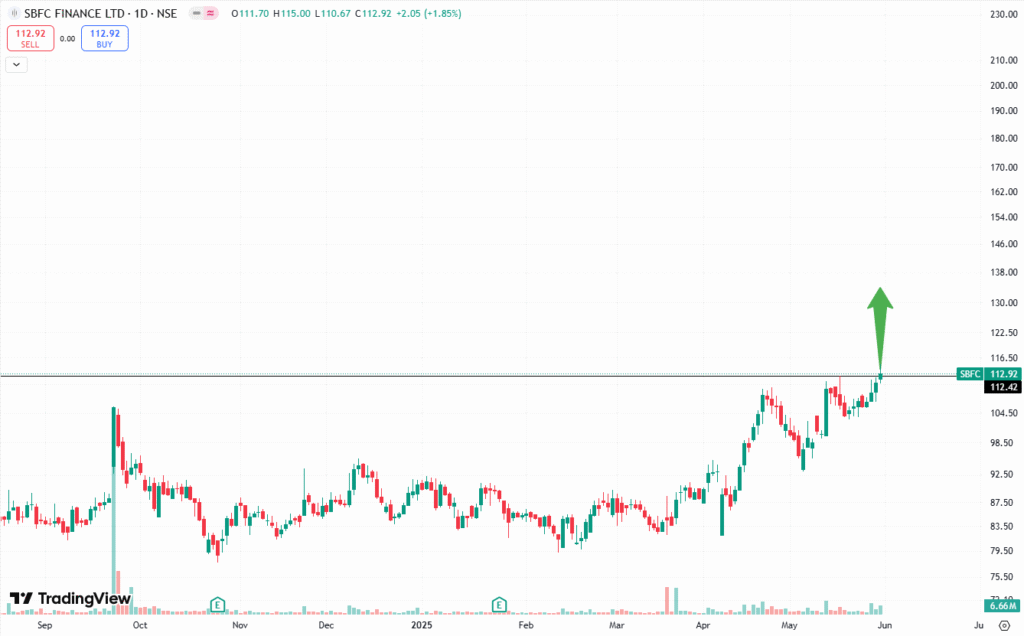
Task: Click Mar on the time axis
Action: (x=616, y=626)
